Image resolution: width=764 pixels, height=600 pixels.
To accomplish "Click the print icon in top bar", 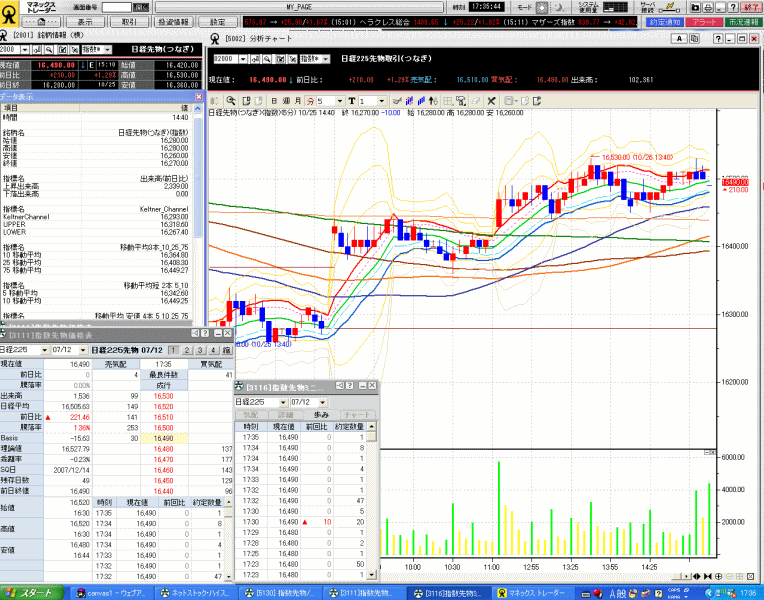I will point(708,7).
